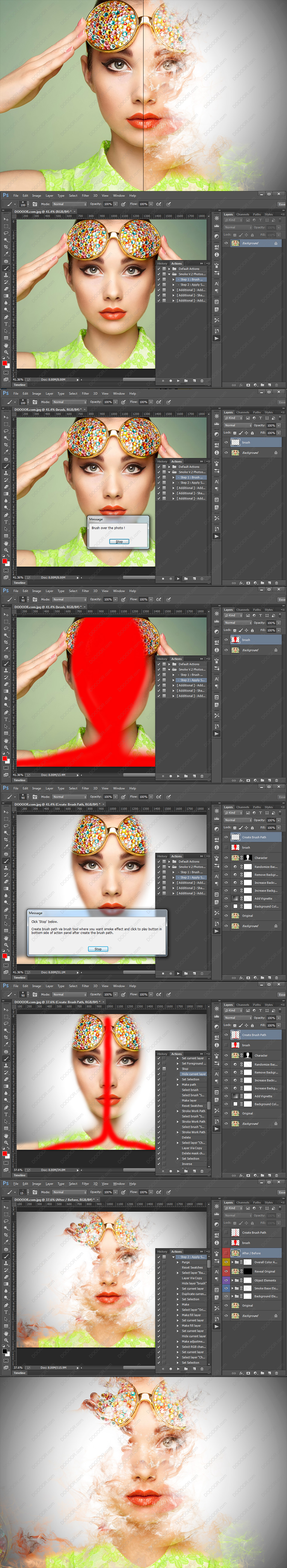Pick Eyedropper tool in red T-shaped stroke window
The width and height of the screenshot is (287, 1568).
click(7, 1044)
